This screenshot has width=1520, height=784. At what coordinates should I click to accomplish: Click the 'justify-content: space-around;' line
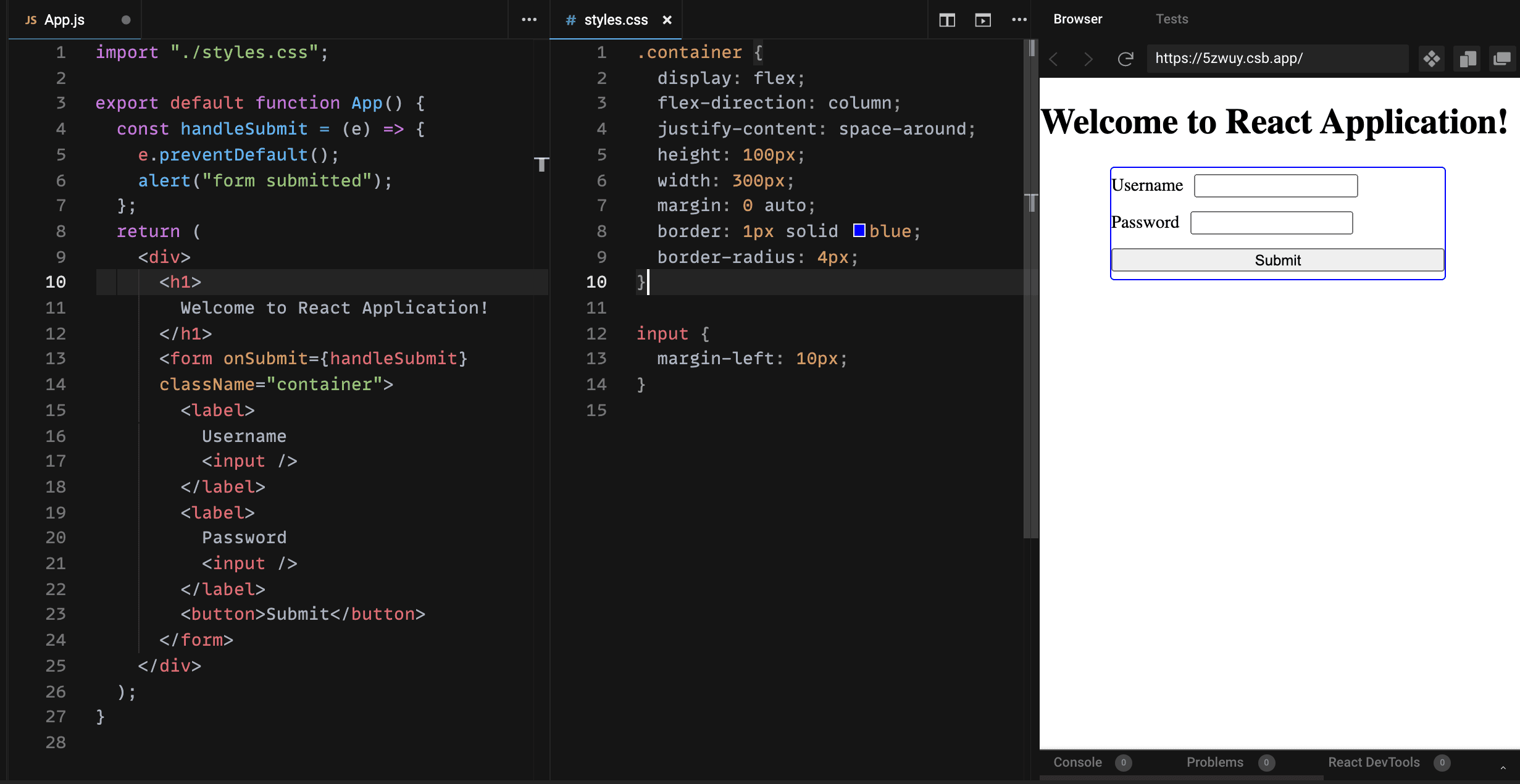coord(816,129)
